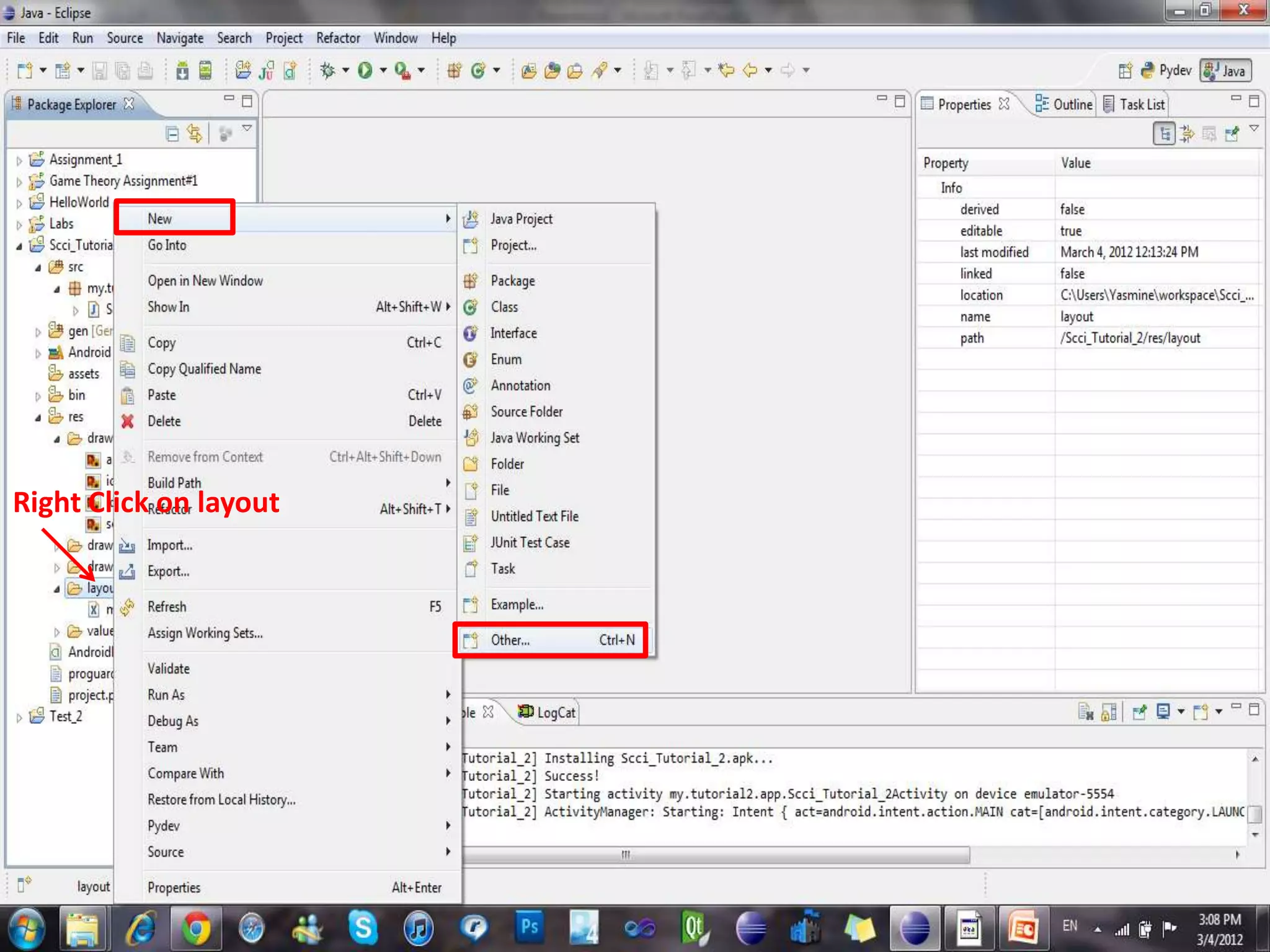The height and width of the screenshot is (952, 1270).
Task: Click the console horizontal scrollbar
Action: click(x=716, y=855)
